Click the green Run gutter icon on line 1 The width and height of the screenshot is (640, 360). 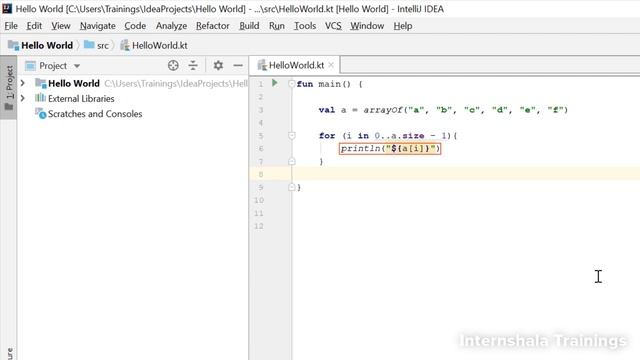[x=275, y=83]
